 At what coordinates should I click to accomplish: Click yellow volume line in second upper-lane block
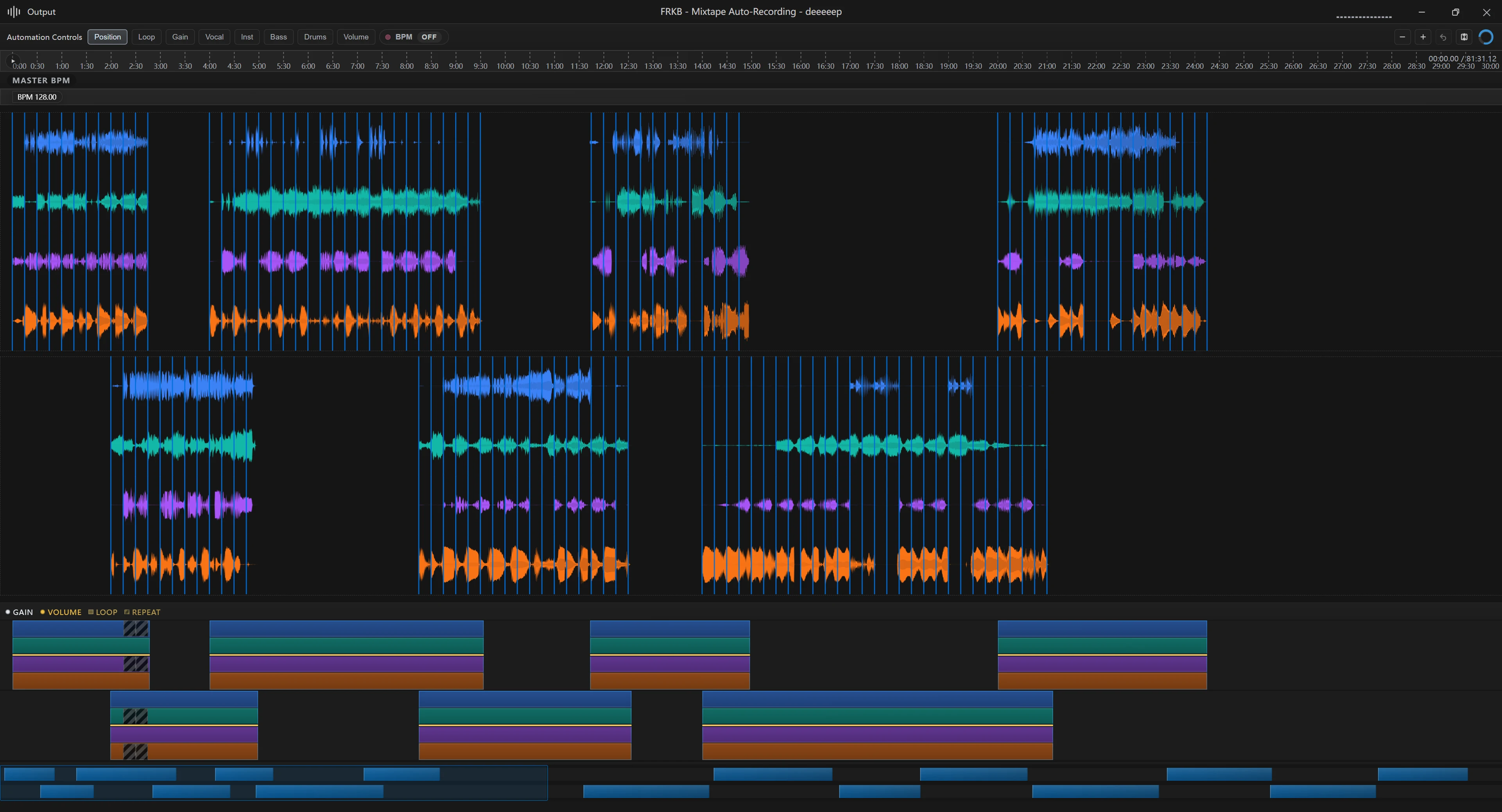[x=346, y=655]
